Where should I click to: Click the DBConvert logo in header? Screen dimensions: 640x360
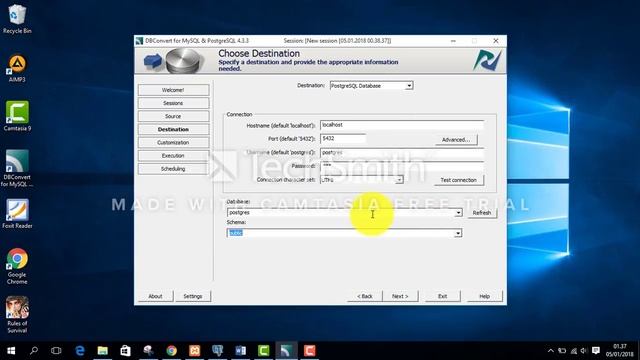click(487, 60)
